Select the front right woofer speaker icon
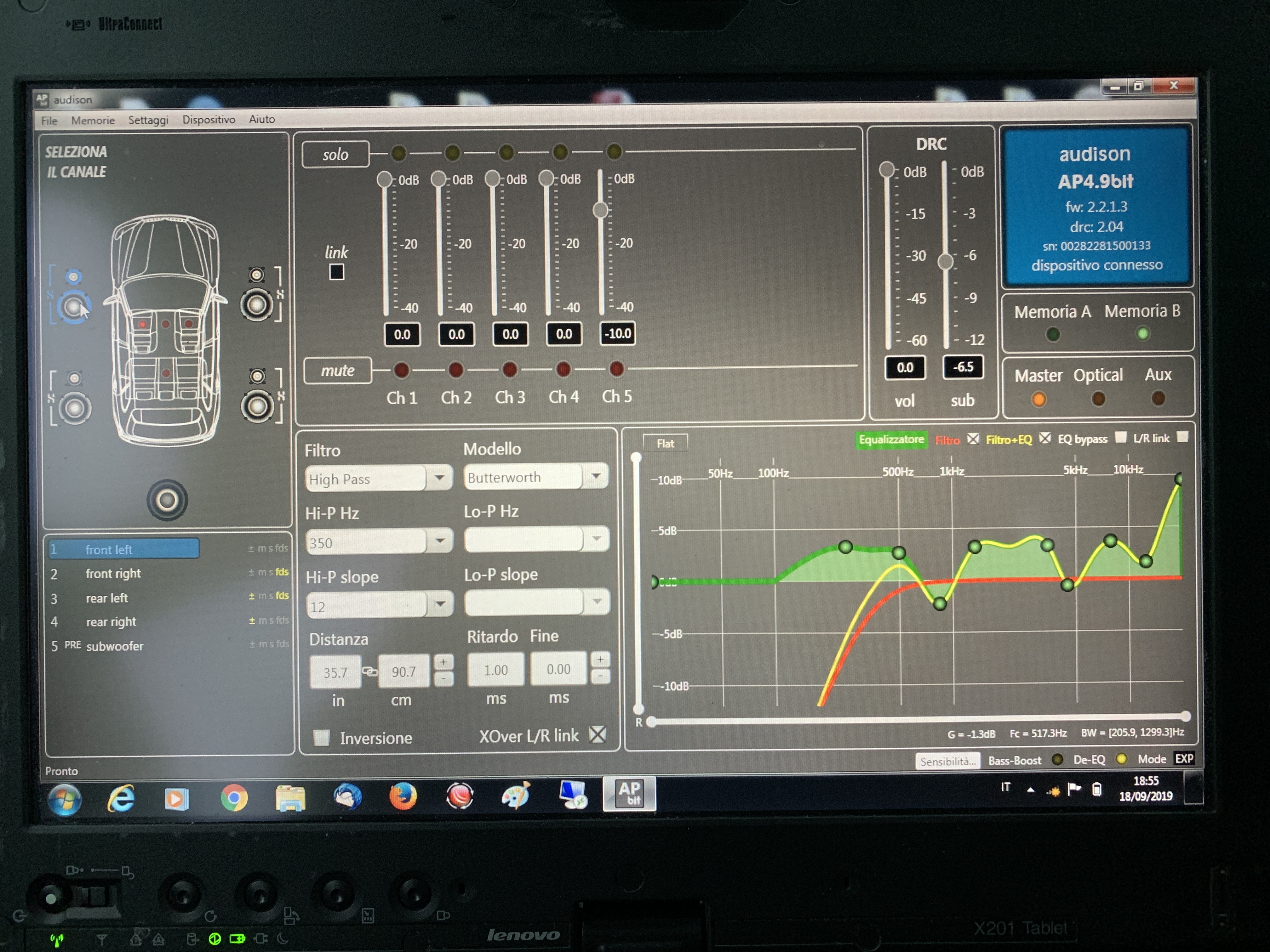The height and width of the screenshot is (952, 1270). click(x=257, y=305)
